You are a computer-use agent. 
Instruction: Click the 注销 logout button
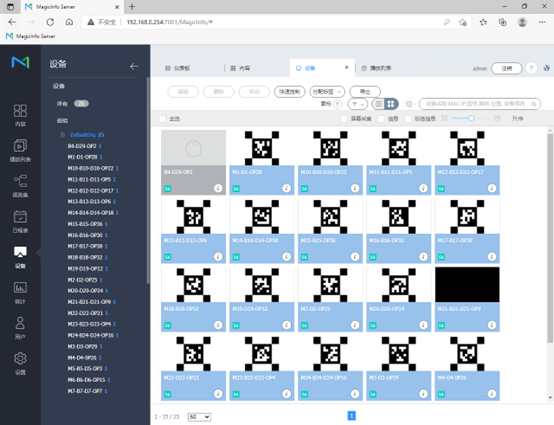click(x=507, y=68)
